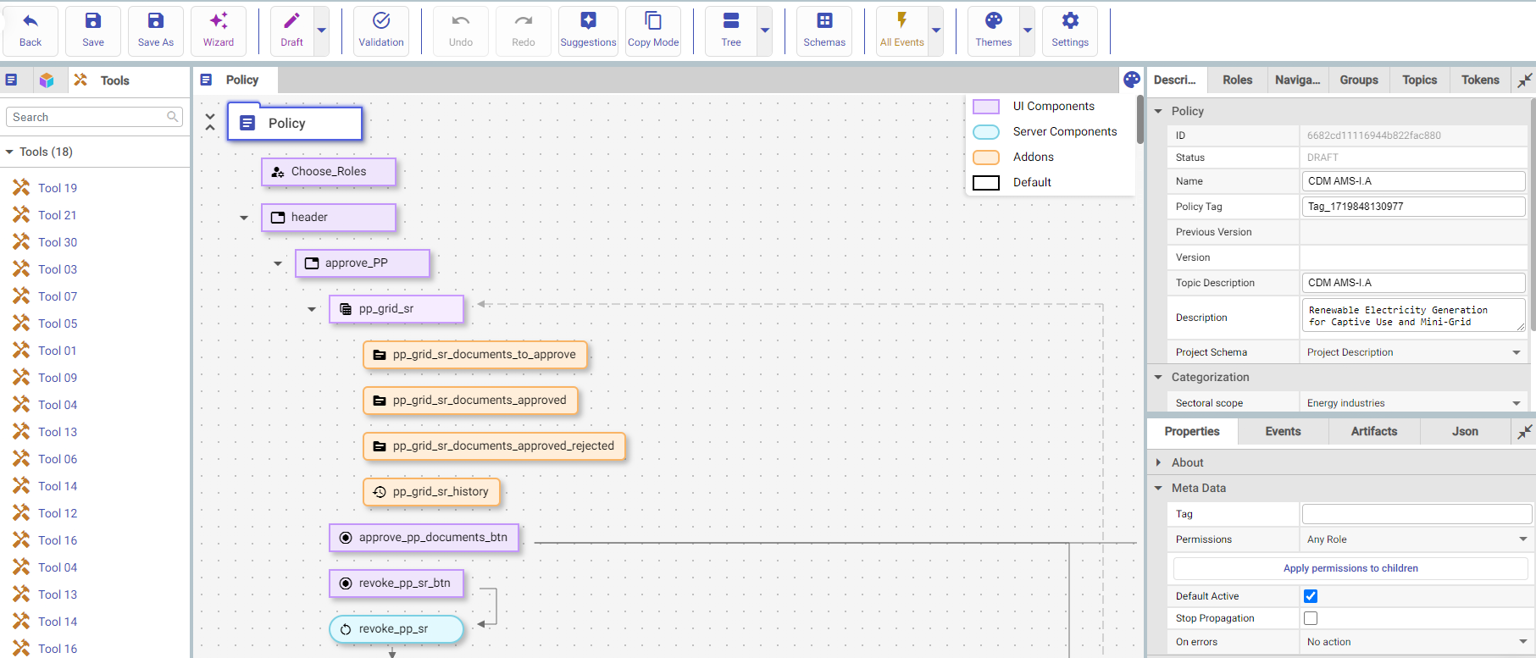Image resolution: width=1536 pixels, height=658 pixels.
Task: Collapse the pp_grid_sr tree node
Action: pos(312,310)
